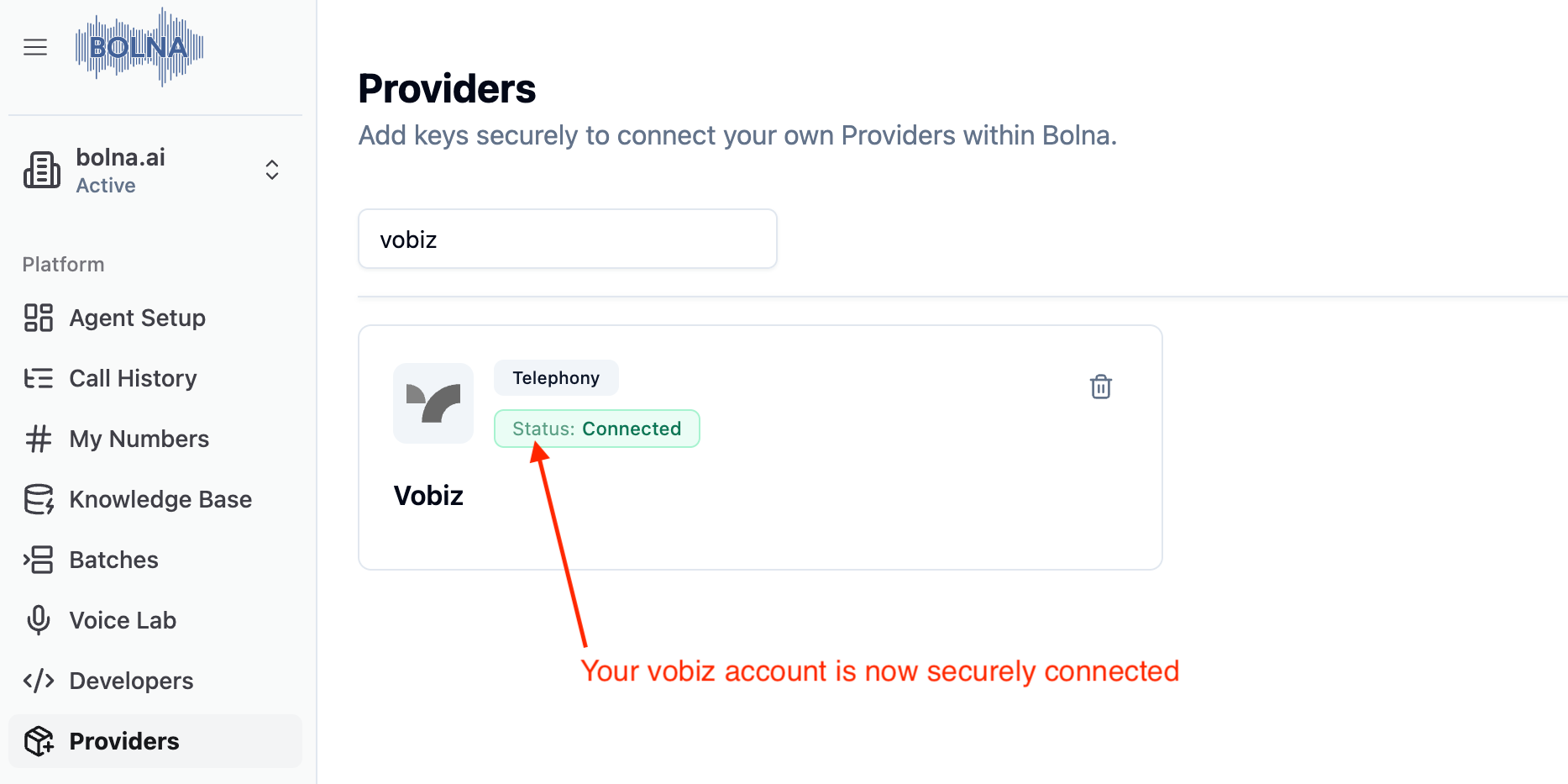Open Call History from the sidebar icon

pyautogui.click(x=39, y=378)
